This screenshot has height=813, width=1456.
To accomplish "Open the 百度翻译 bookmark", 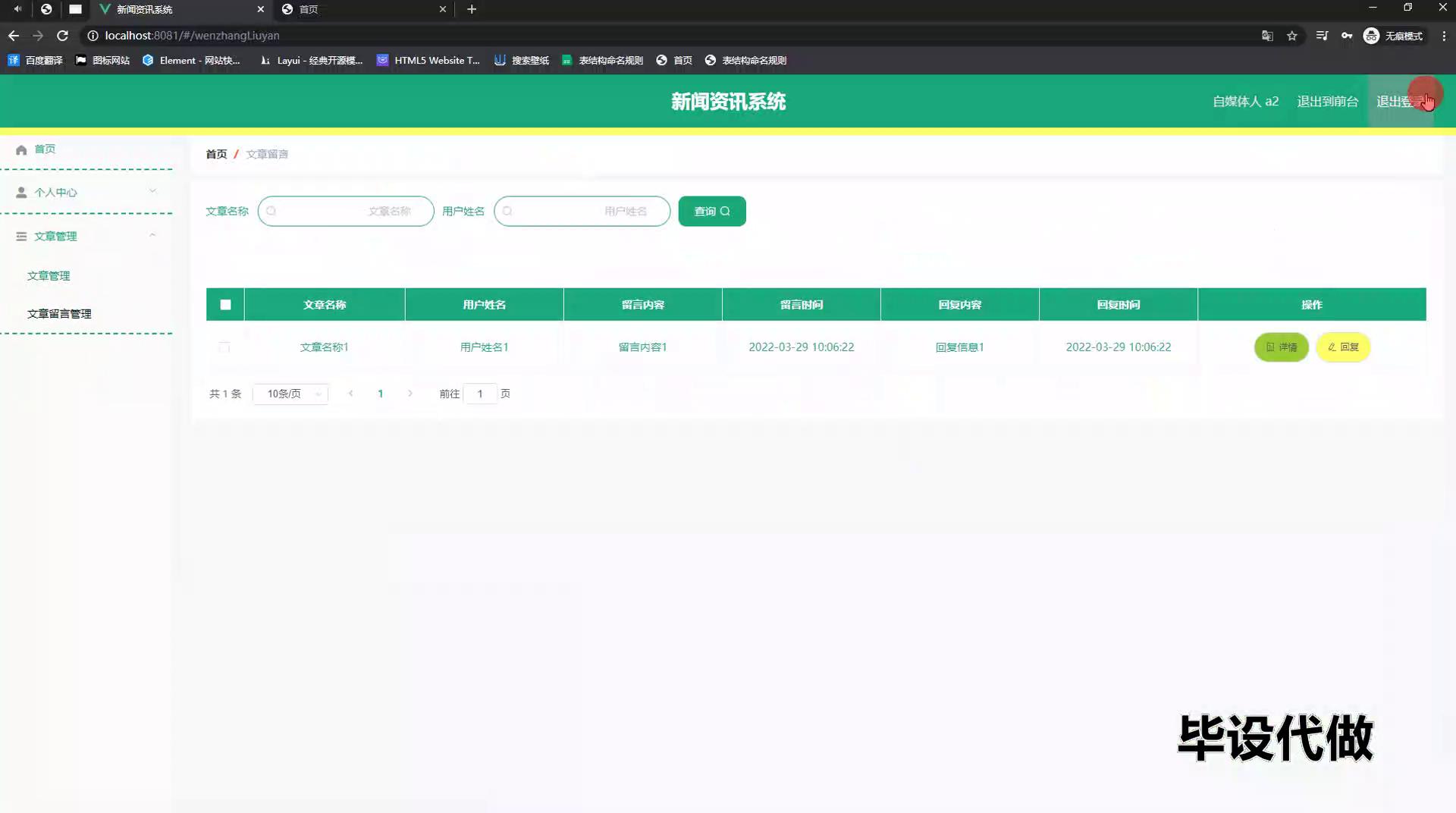I will coord(36,61).
